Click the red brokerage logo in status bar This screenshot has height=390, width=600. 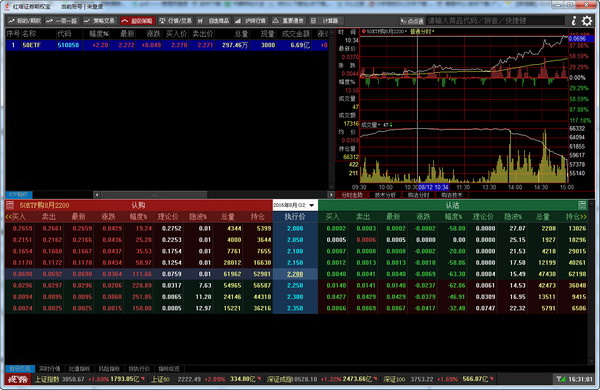point(18,379)
